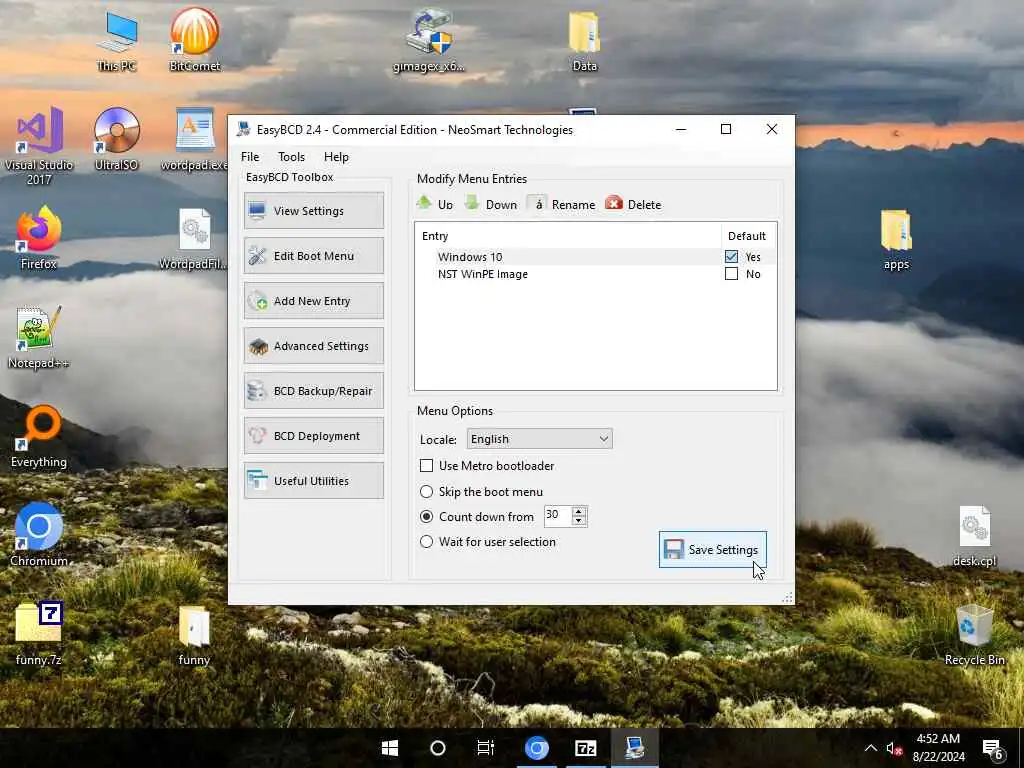
Task: Click Delete entry red icon
Action: [x=633, y=204]
